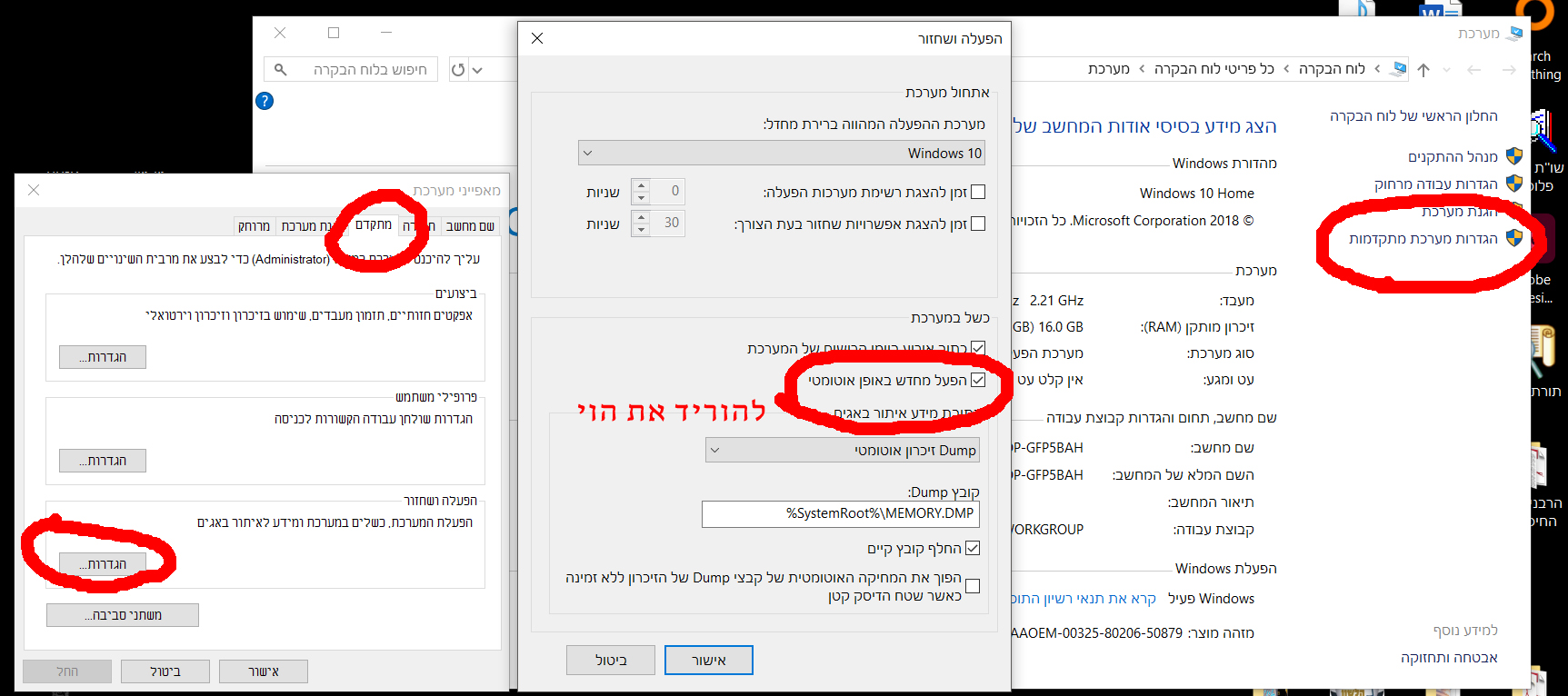Screen dimensions: 1568x696
Task: Click the Windows 10 Home edition text
Action: 1196,193
